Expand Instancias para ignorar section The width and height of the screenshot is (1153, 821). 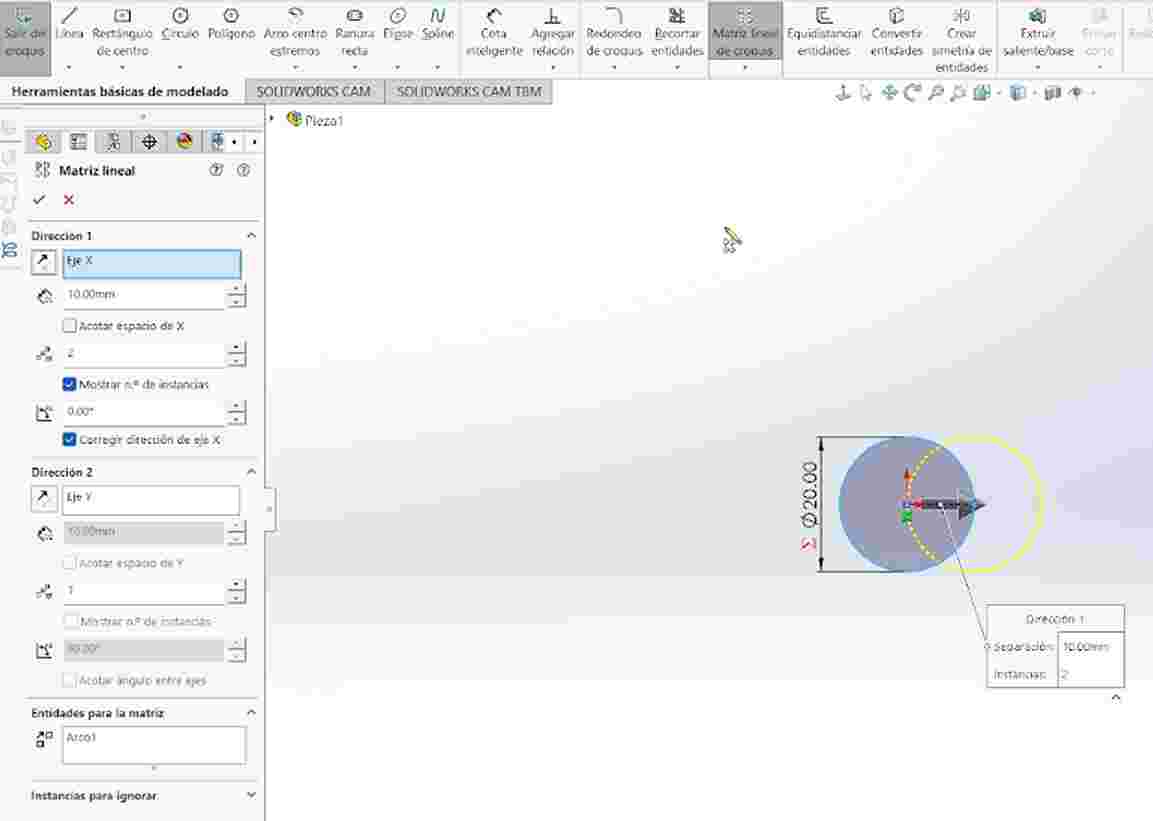click(x=251, y=795)
